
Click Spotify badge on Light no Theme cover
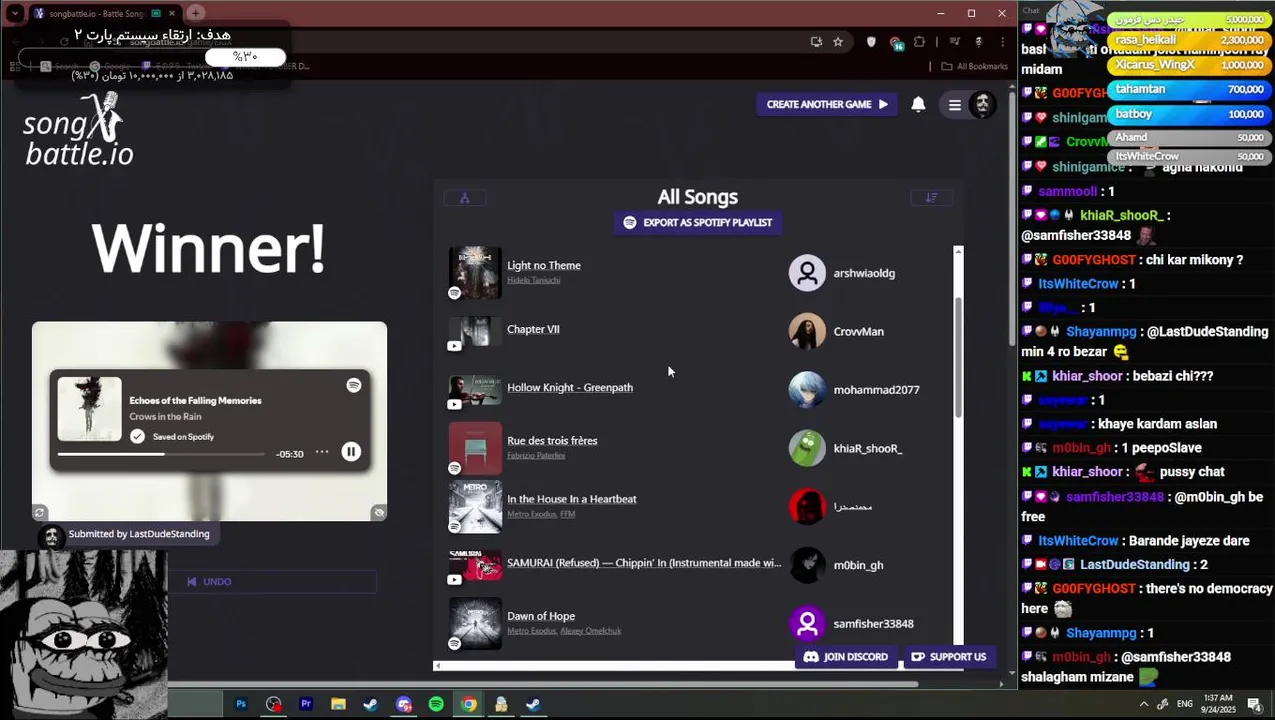[x=454, y=293]
